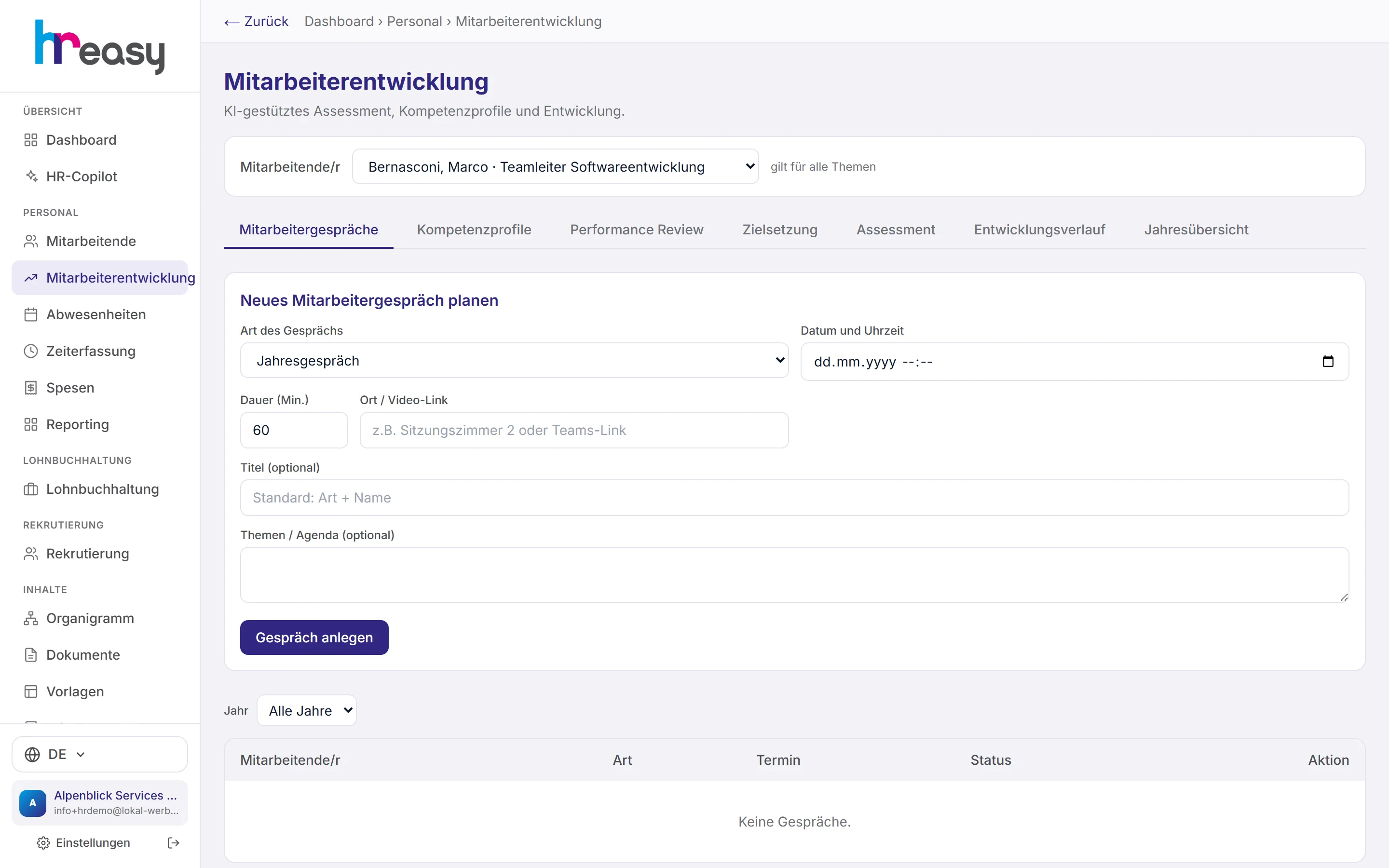The image size is (1389, 868).
Task: Click the Vorlagen layout icon
Action: point(31,692)
